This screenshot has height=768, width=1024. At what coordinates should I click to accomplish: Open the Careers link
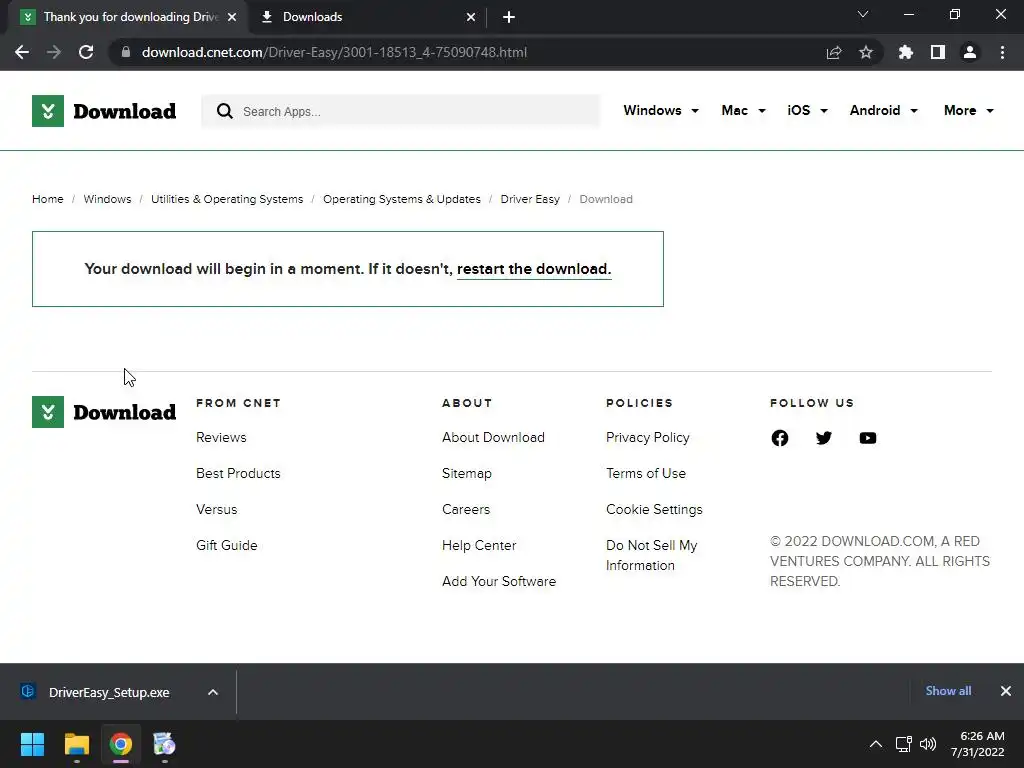coord(466,509)
